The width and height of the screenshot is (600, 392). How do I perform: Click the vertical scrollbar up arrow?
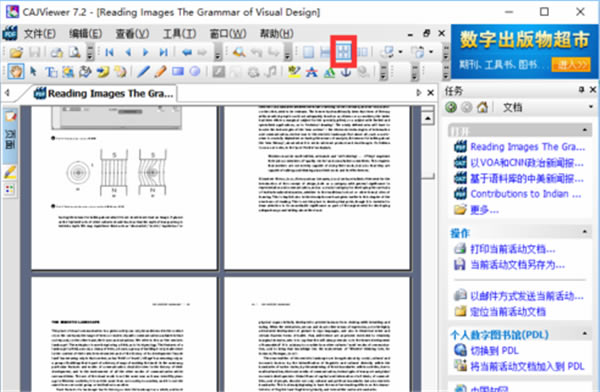pos(428,118)
